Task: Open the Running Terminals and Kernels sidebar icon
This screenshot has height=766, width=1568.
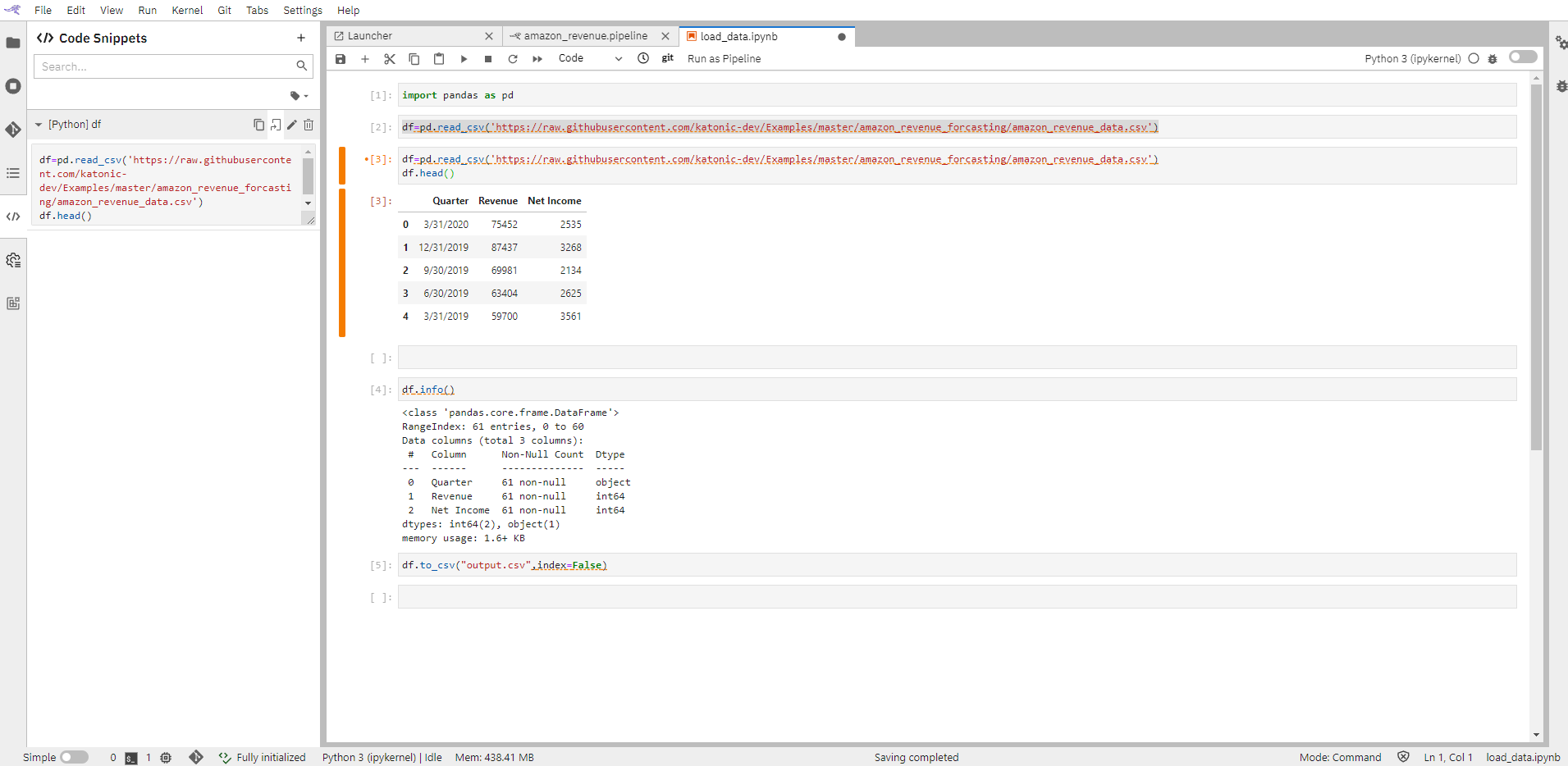Action: [x=13, y=86]
